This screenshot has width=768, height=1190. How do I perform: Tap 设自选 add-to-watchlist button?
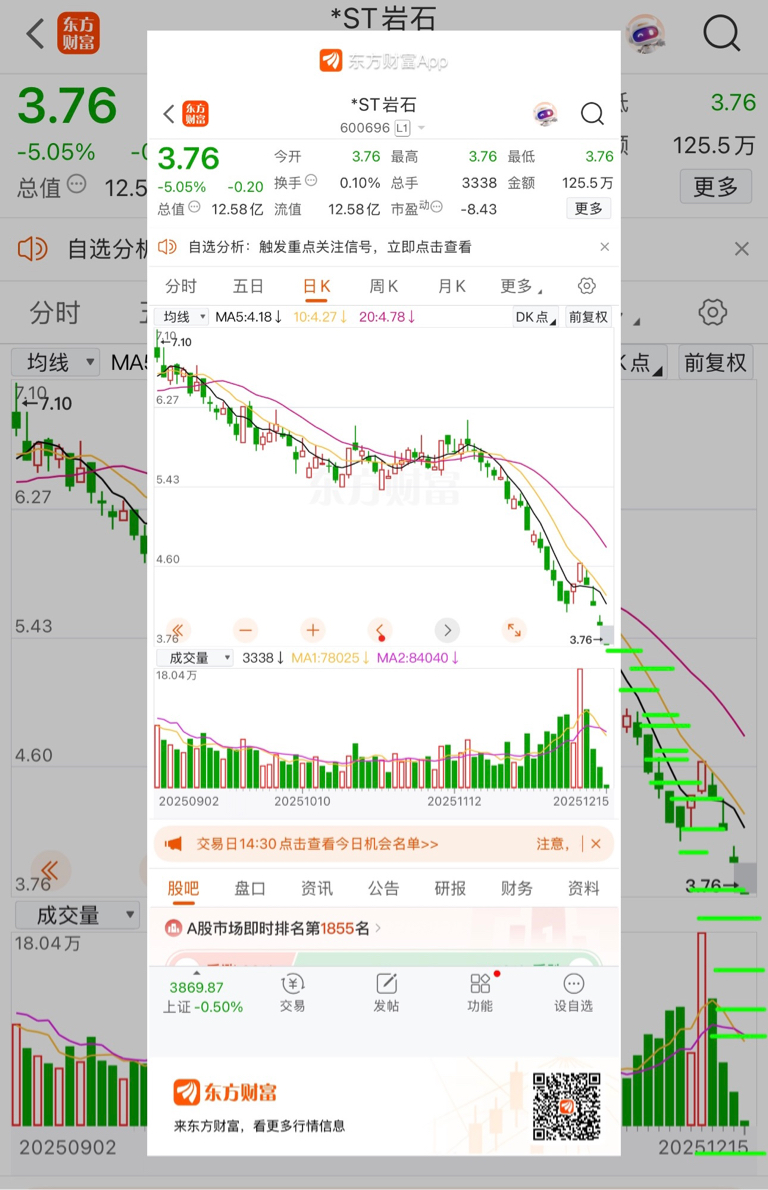click(x=574, y=993)
